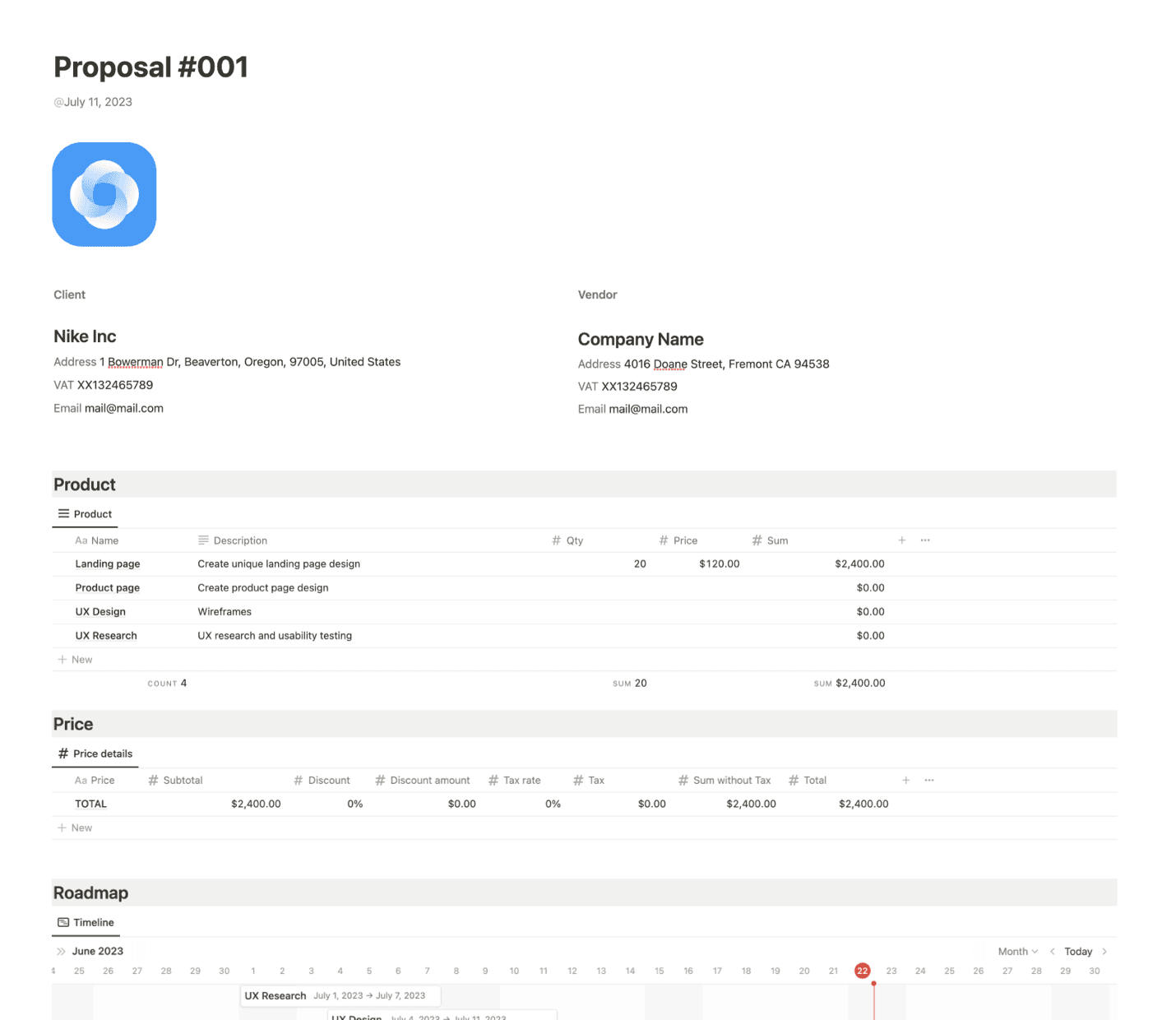Open the Price details table ellipsis menu

pos(929,780)
